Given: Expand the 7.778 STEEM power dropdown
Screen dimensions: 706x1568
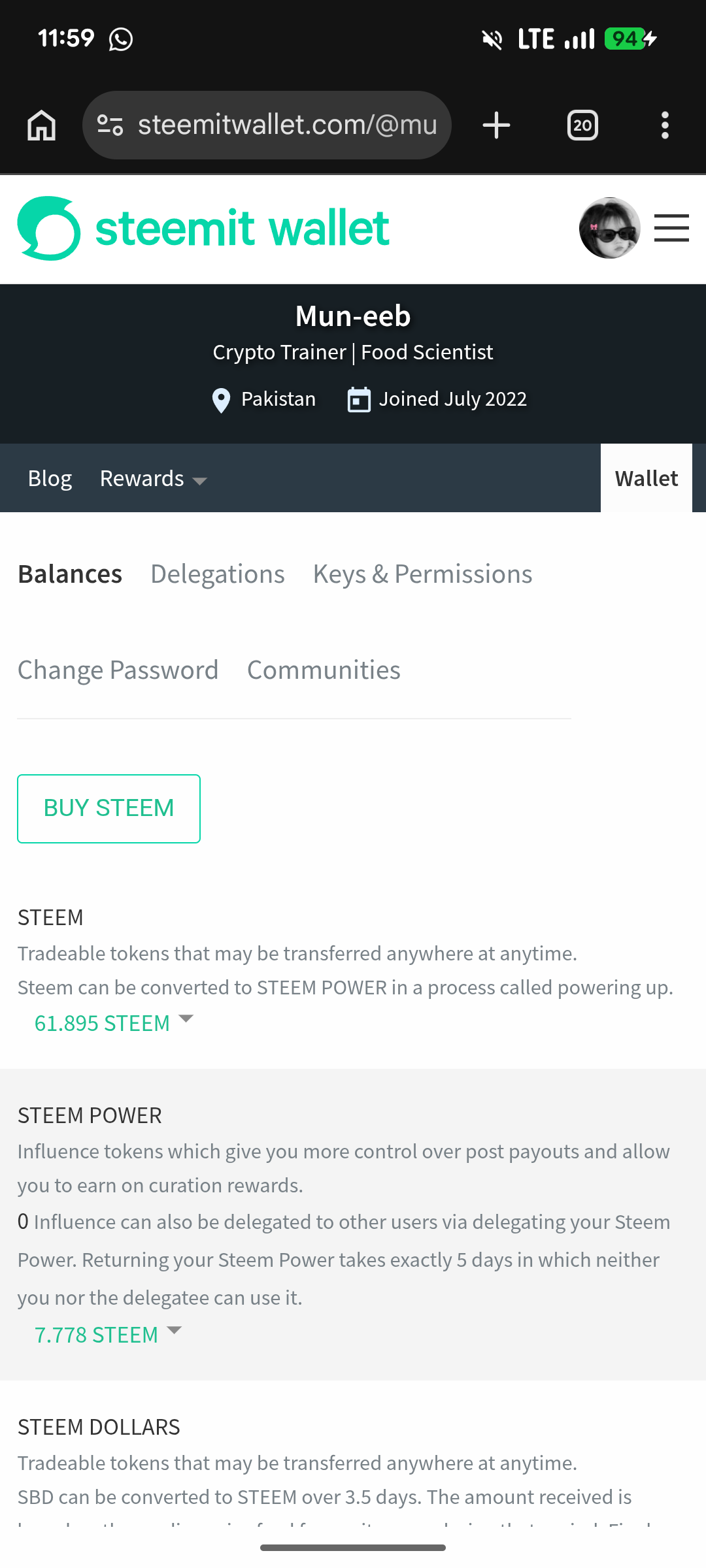Looking at the screenshot, I should pos(108,1334).
